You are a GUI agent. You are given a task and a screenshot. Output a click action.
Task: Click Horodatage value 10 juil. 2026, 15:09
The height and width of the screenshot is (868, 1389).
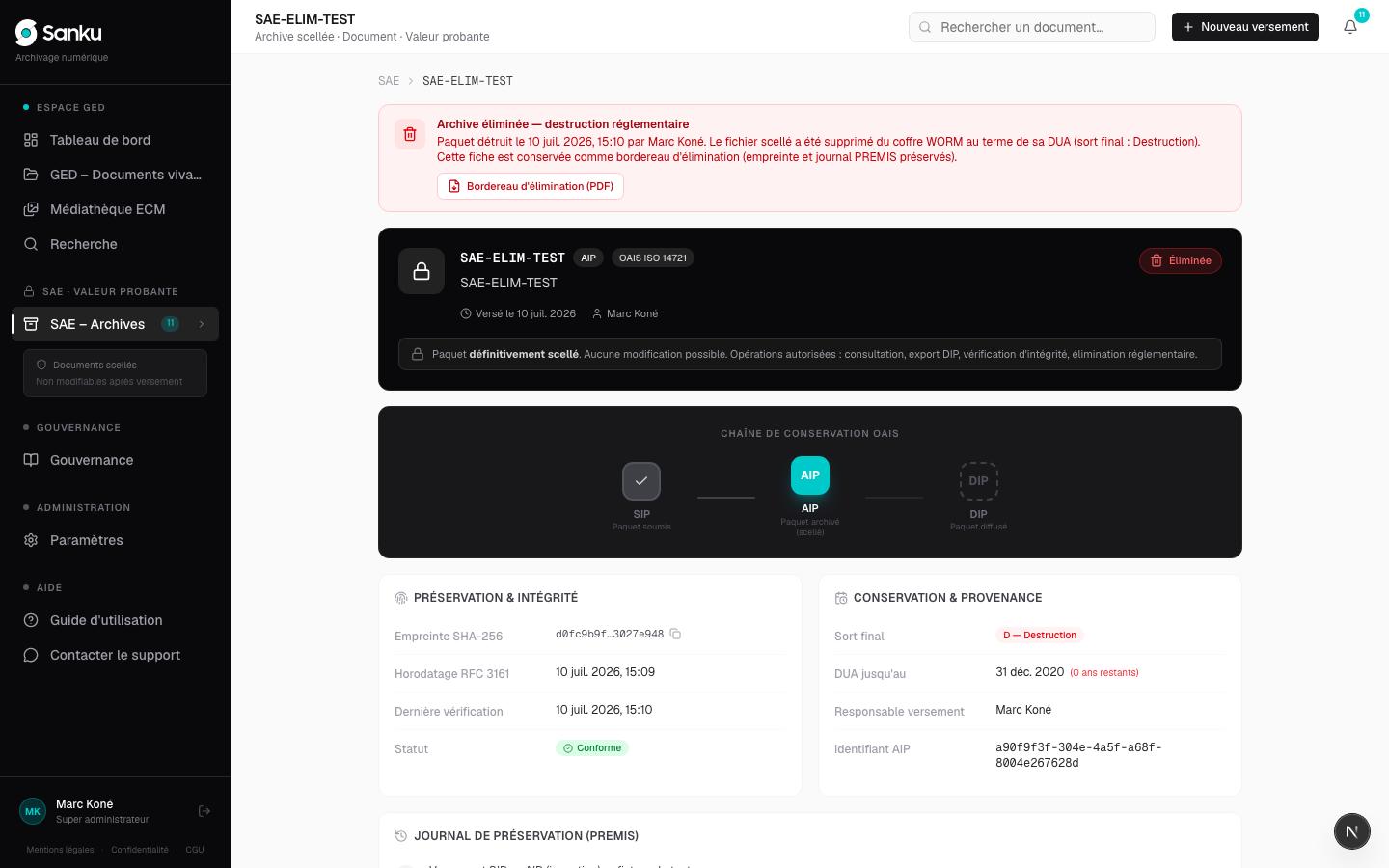point(605,672)
